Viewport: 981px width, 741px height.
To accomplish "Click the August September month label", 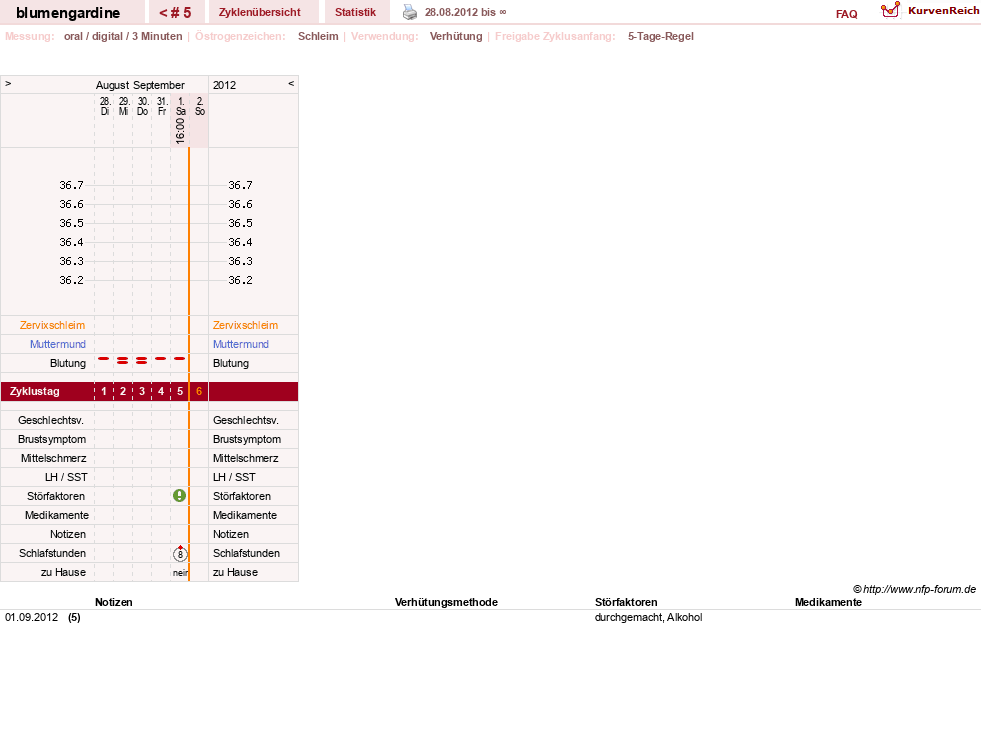I will point(140,85).
